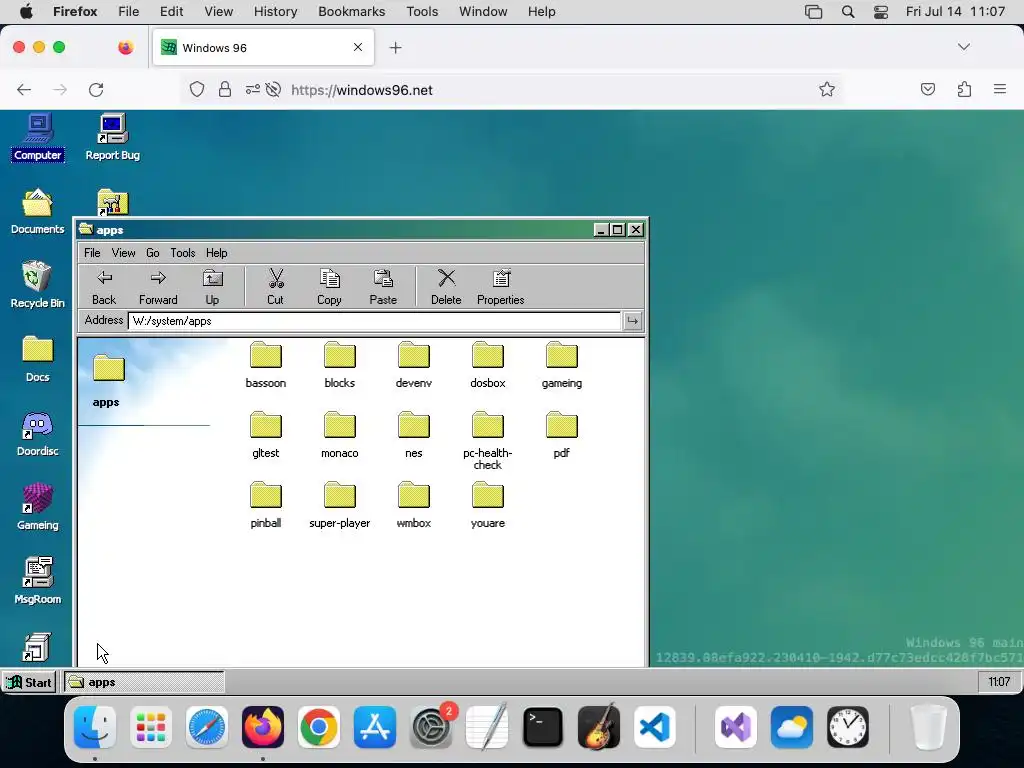This screenshot has width=1024, height=768.
Task: Click the site lock icon in the URL bar
Action: pos(225,89)
